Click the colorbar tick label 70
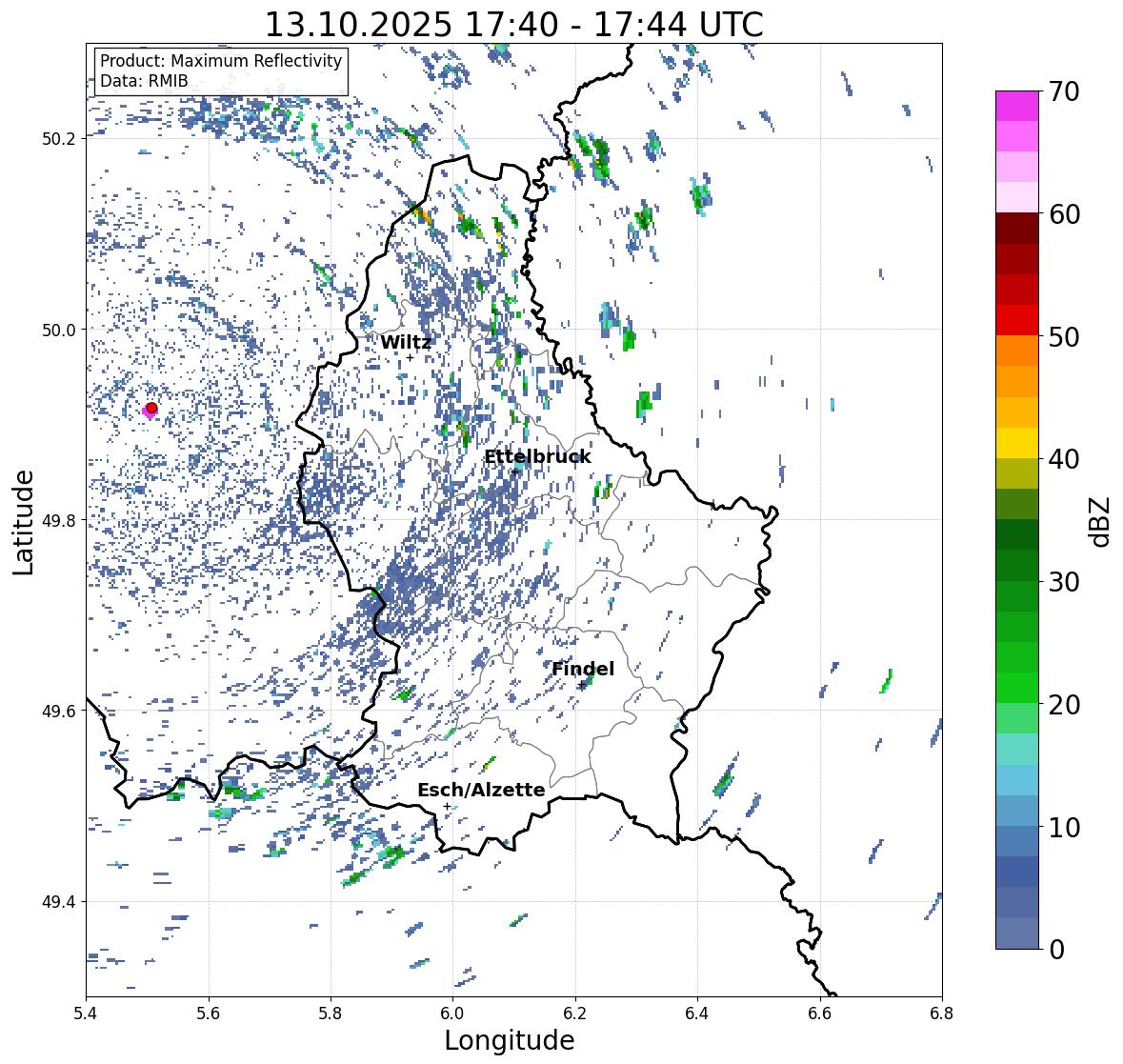Screen dimensions: 1123x1064 click(1064, 91)
